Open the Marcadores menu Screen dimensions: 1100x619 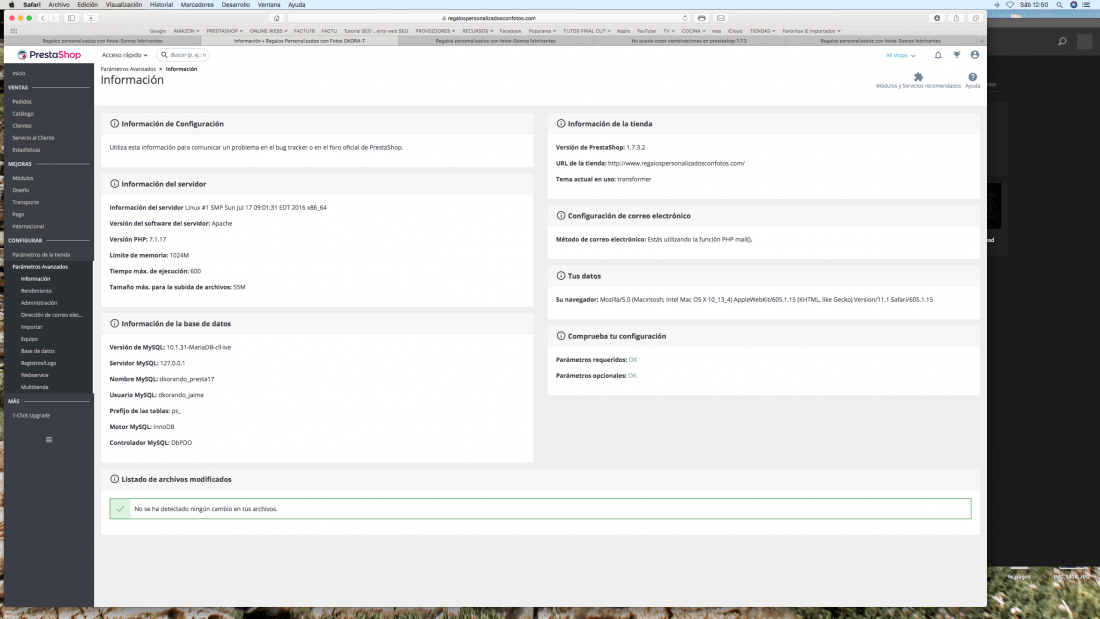coord(196,4)
